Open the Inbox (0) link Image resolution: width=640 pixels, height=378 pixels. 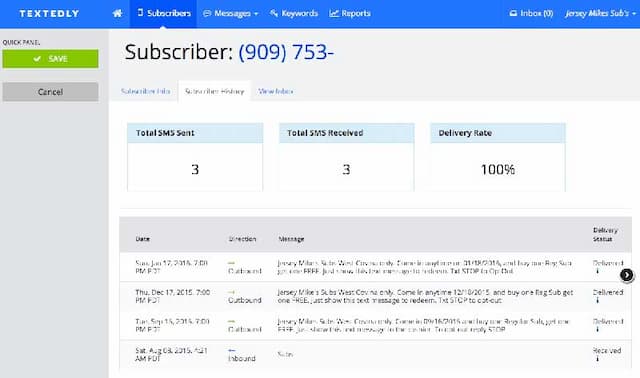point(531,13)
